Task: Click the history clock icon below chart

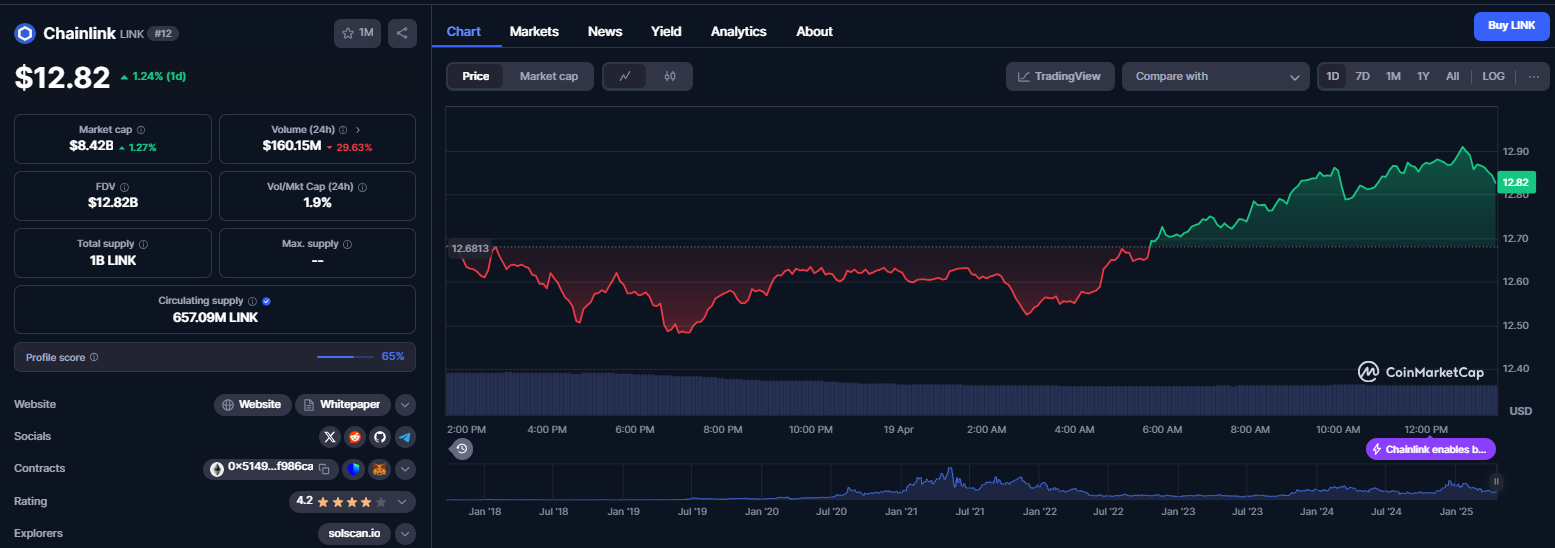Action: (462, 449)
